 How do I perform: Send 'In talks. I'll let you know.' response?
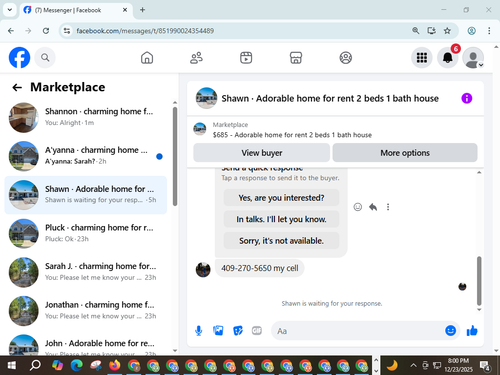[x=281, y=219]
